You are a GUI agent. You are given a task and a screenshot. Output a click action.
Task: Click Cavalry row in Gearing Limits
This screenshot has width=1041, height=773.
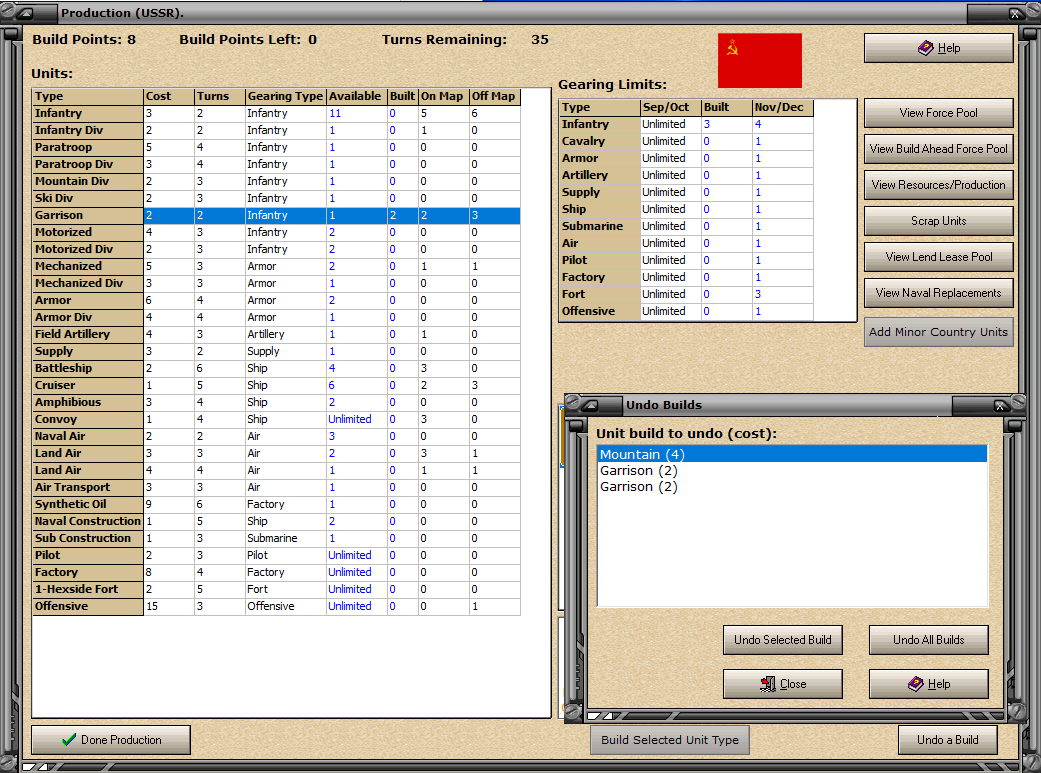[687, 141]
